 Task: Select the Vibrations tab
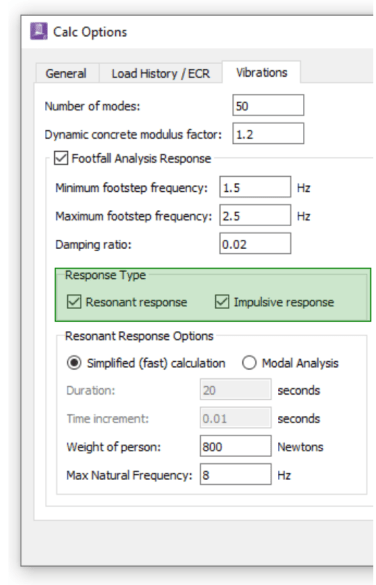tap(261, 72)
